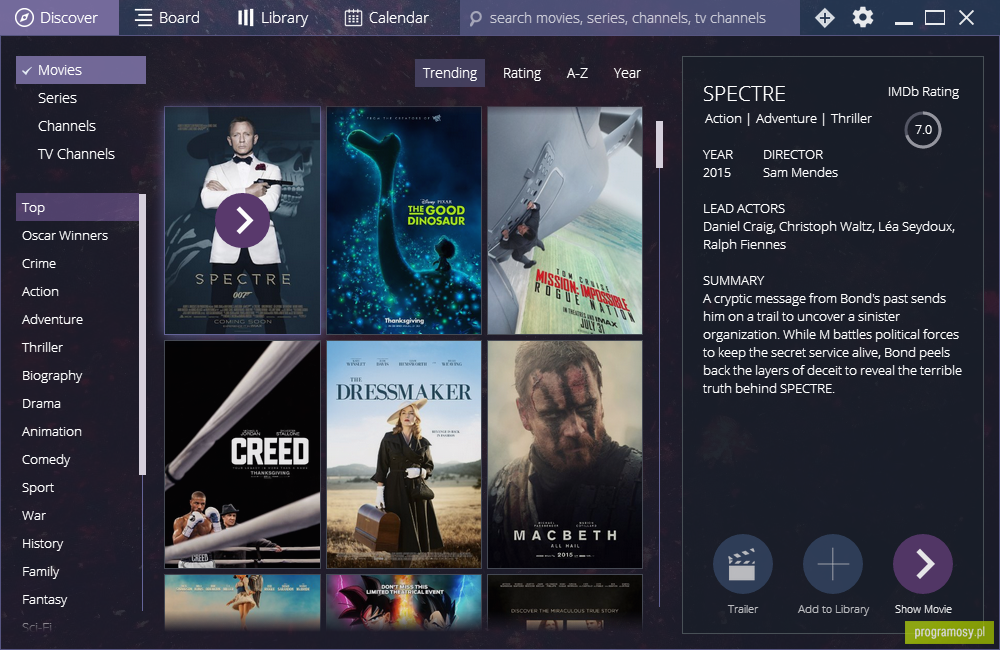Sort movies by Rating
1000x650 pixels.
coord(522,73)
